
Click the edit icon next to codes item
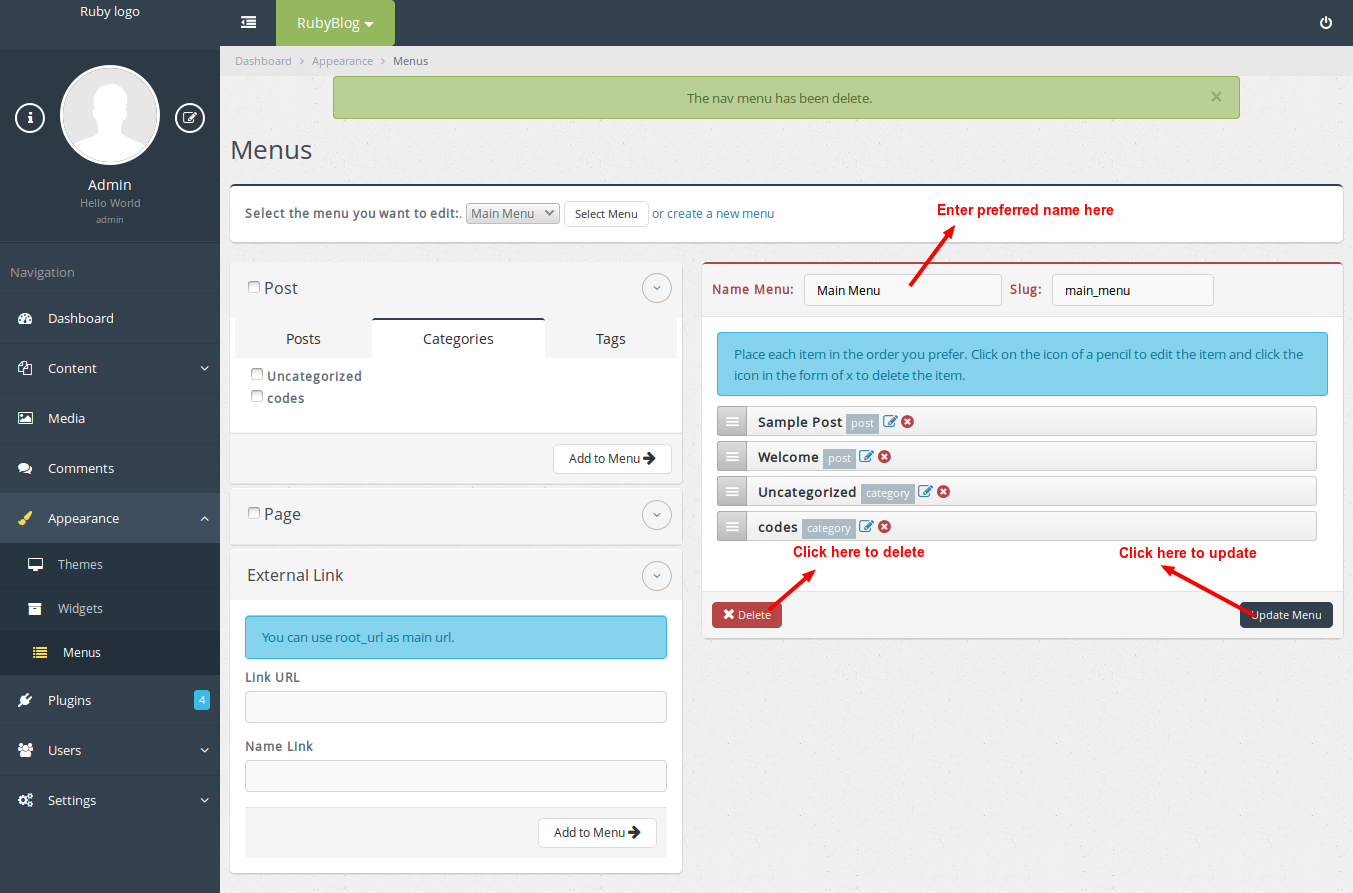pyautogui.click(x=867, y=527)
